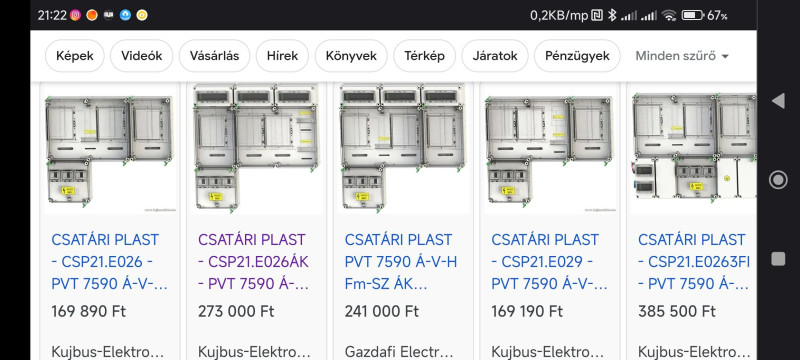Image resolution: width=800 pixels, height=360 pixels.
Task: Select the 385 500 Ft price
Action: [x=677, y=311]
